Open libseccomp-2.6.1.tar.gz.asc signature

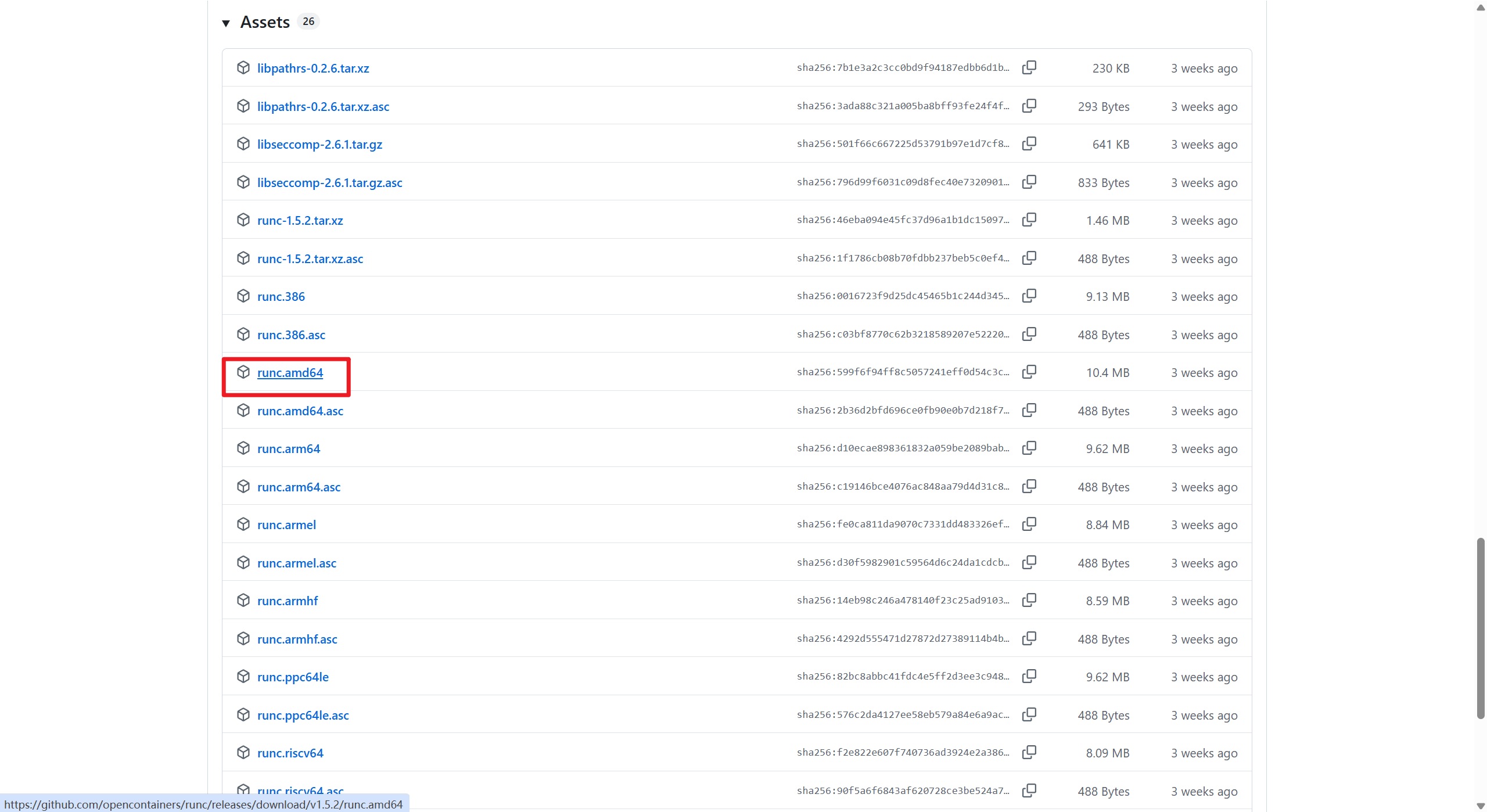click(x=330, y=183)
